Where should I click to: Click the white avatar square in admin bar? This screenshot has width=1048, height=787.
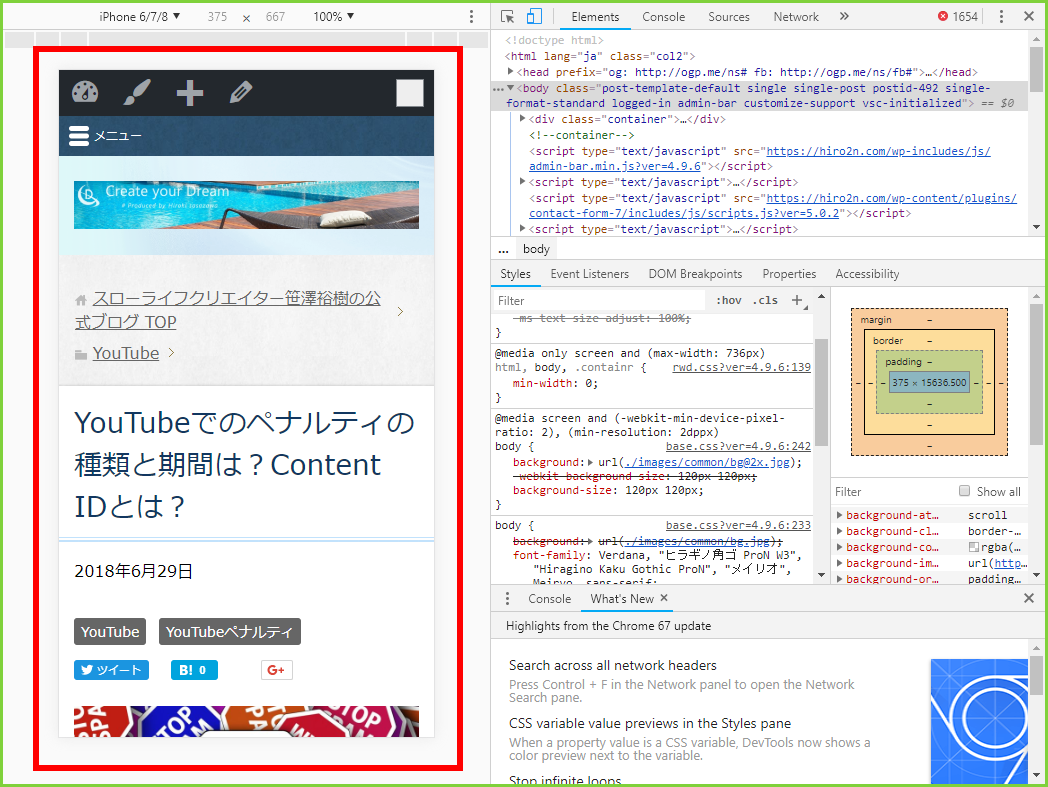pyautogui.click(x=410, y=93)
